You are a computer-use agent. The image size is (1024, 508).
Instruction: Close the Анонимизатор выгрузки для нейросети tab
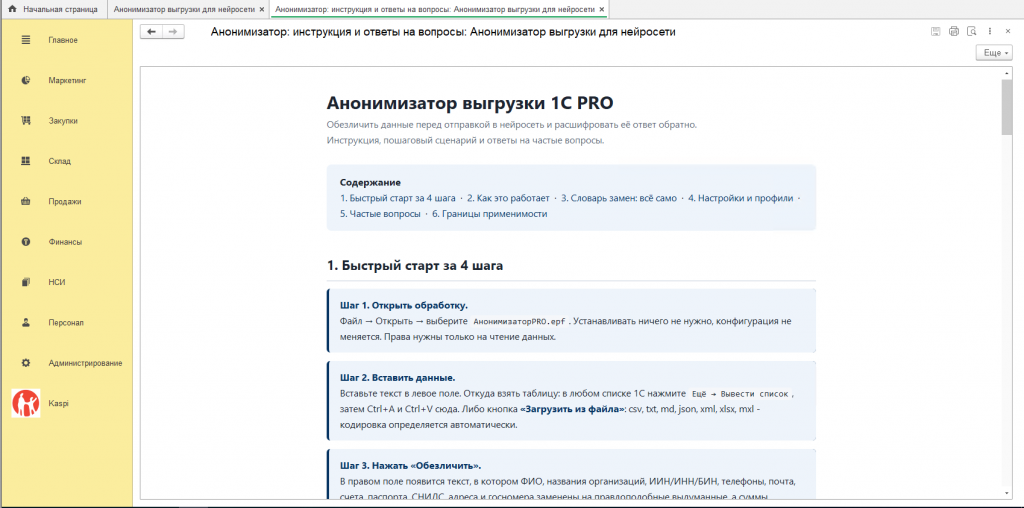coord(262,10)
